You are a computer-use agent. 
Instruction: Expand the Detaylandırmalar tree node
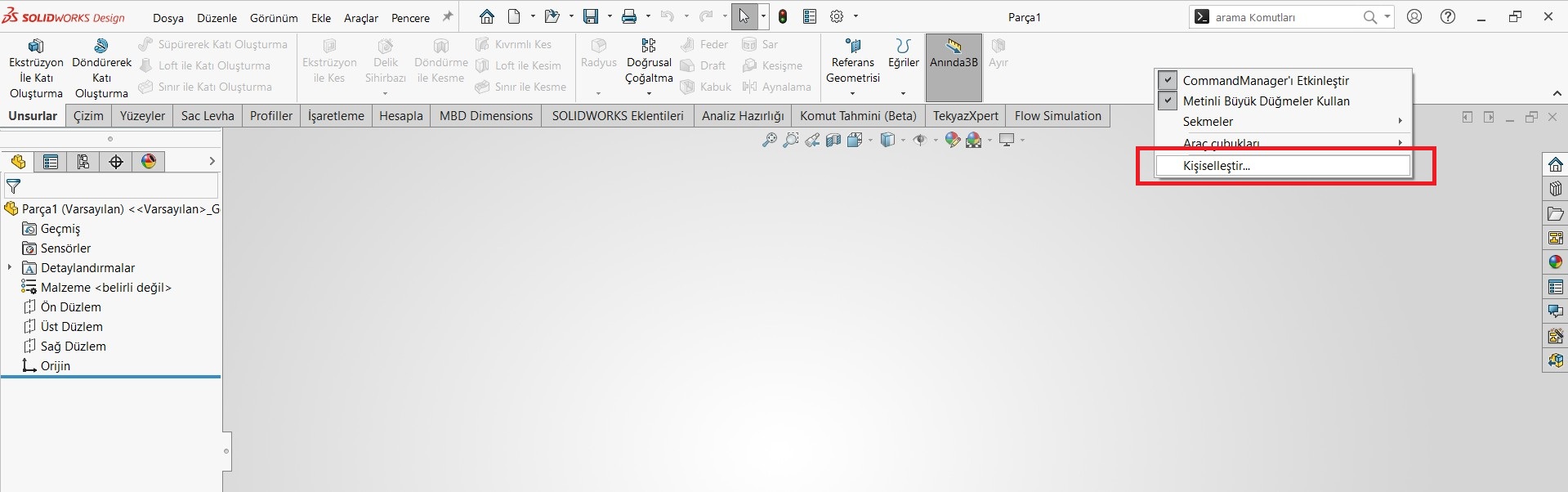point(10,267)
